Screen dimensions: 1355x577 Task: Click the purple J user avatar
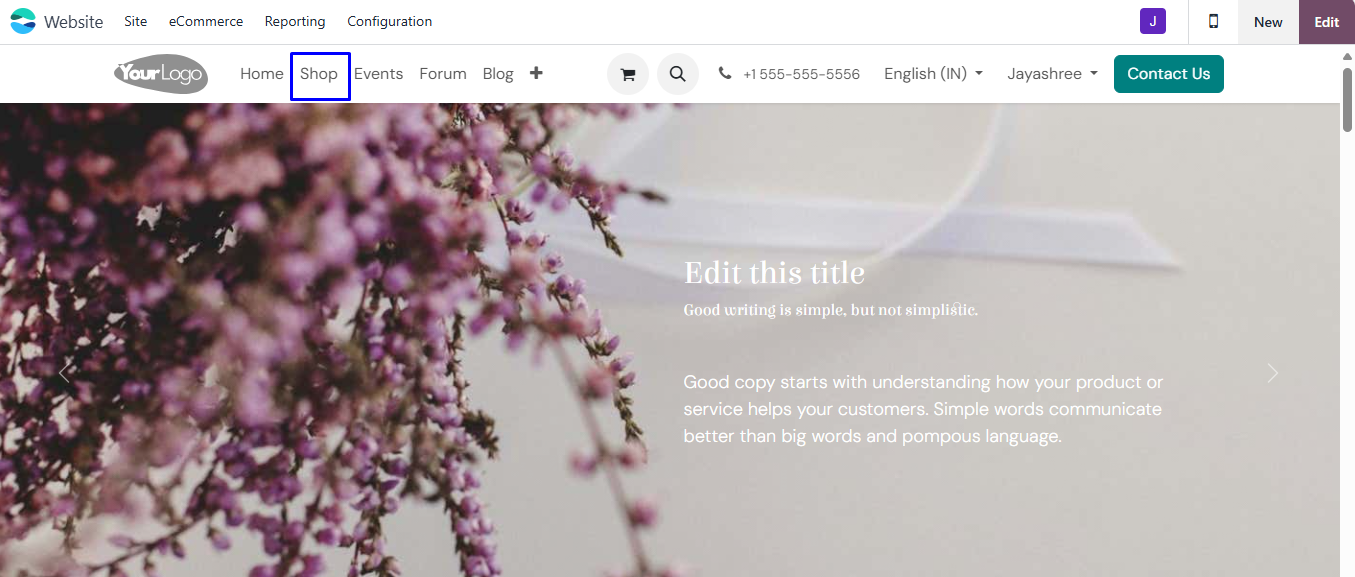[x=1153, y=21]
